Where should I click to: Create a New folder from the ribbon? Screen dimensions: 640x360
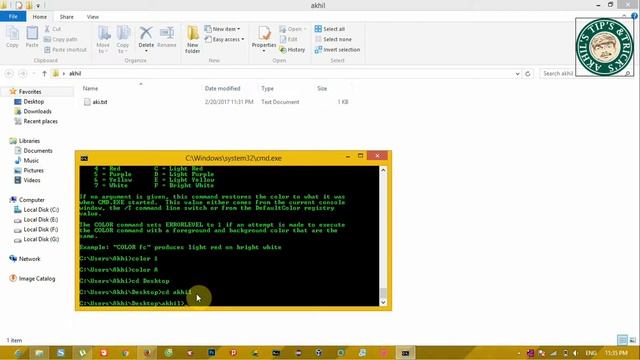(x=192, y=40)
